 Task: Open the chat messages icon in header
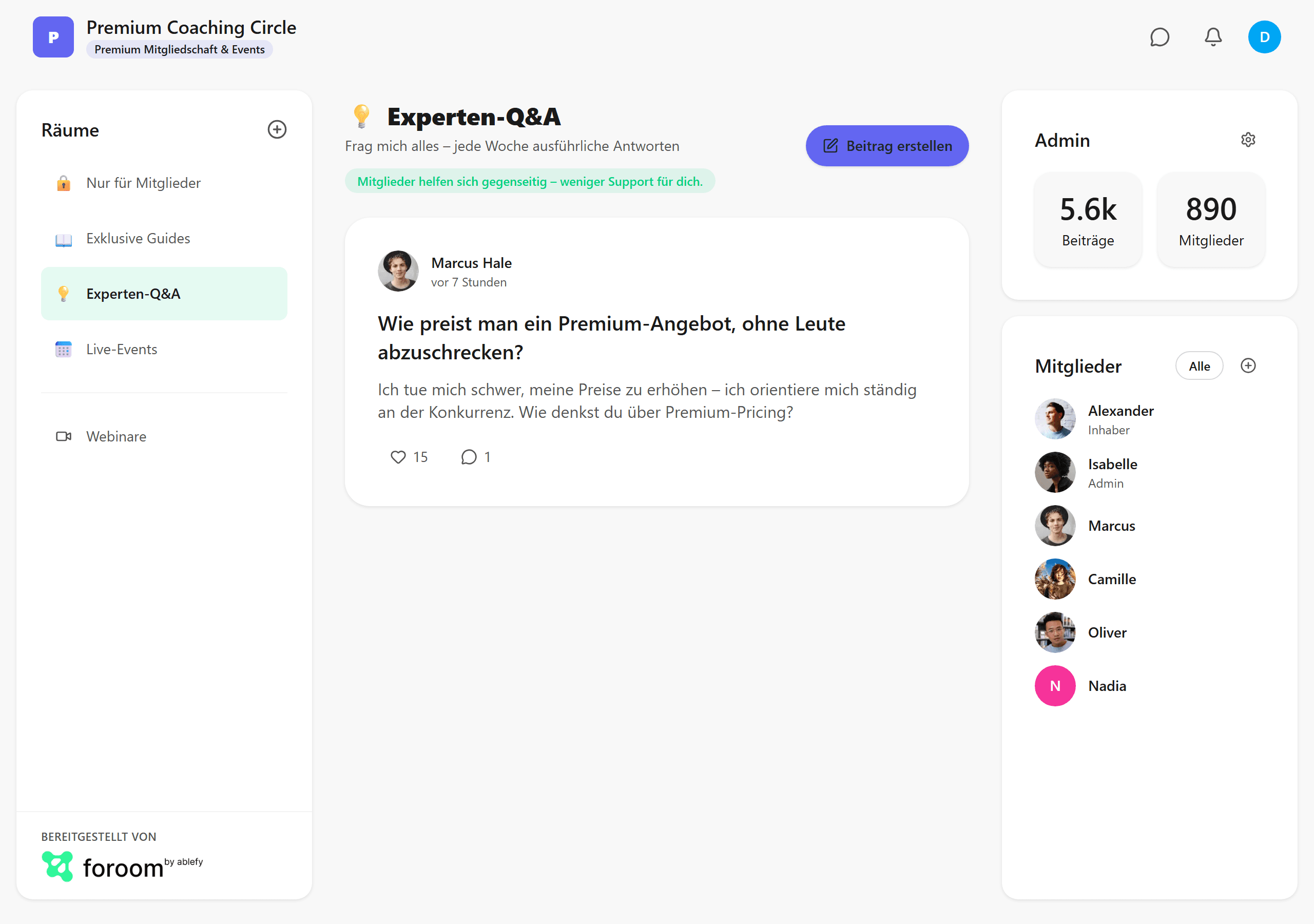coord(1160,37)
